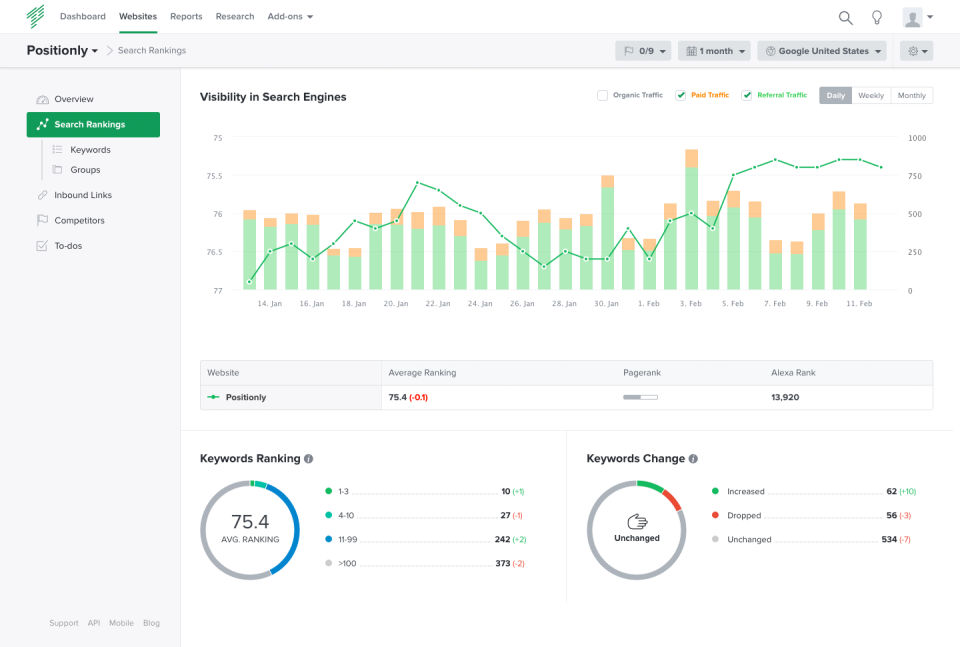
Task: Switch chart to Monthly view
Action: coord(912,95)
